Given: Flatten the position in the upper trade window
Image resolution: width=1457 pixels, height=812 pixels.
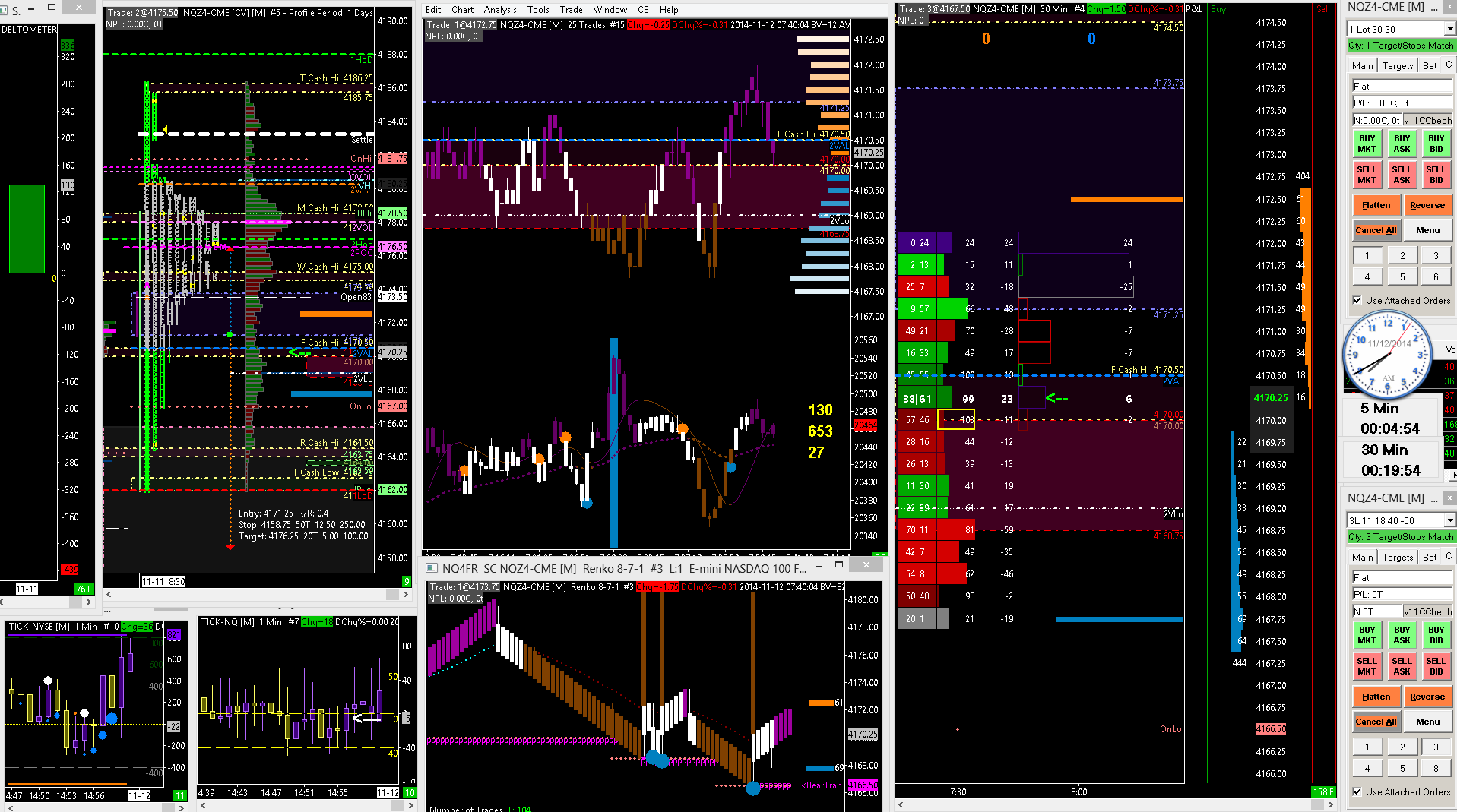Looking at the screenshot, I should point(1376,205).
